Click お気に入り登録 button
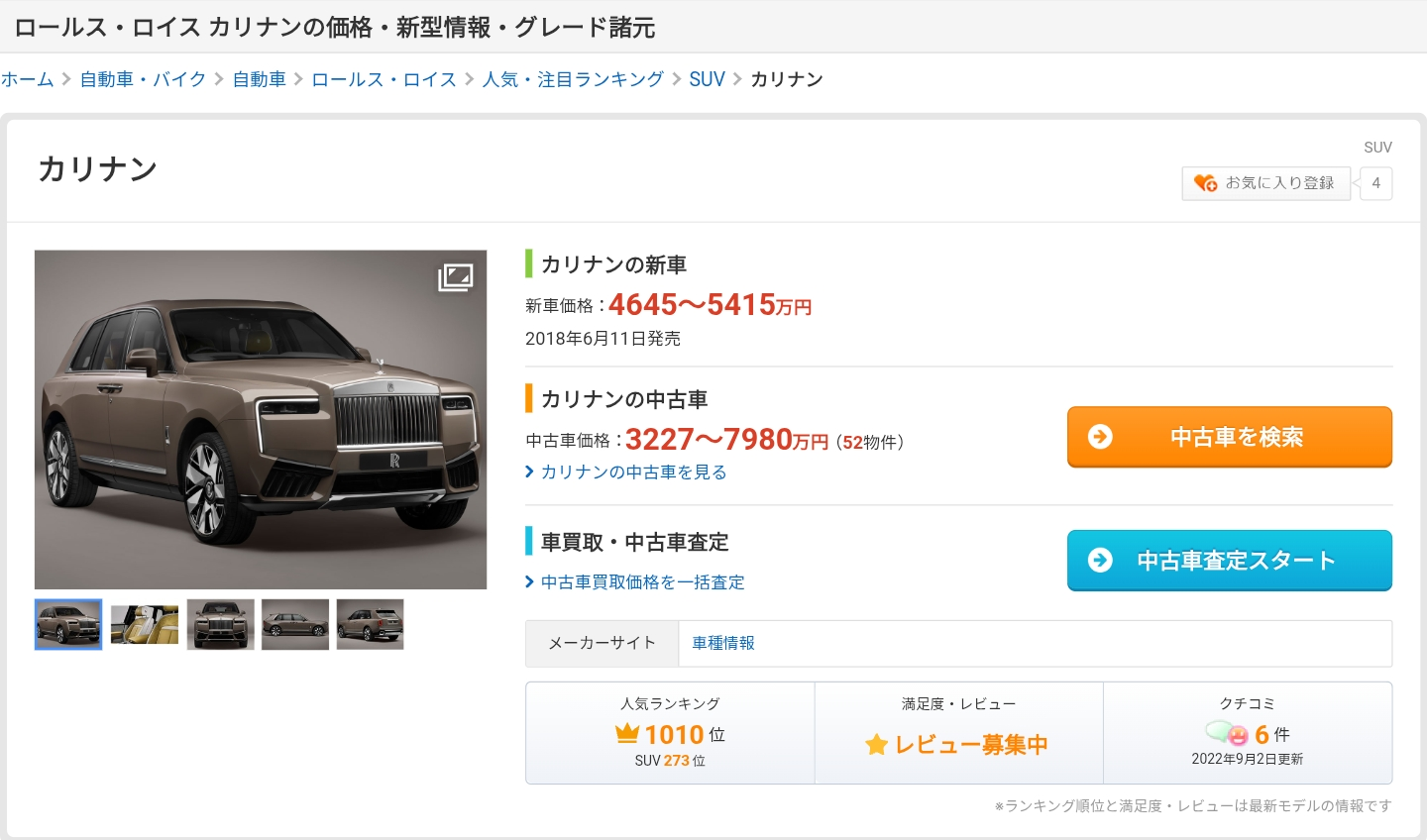 (1266, 183)
